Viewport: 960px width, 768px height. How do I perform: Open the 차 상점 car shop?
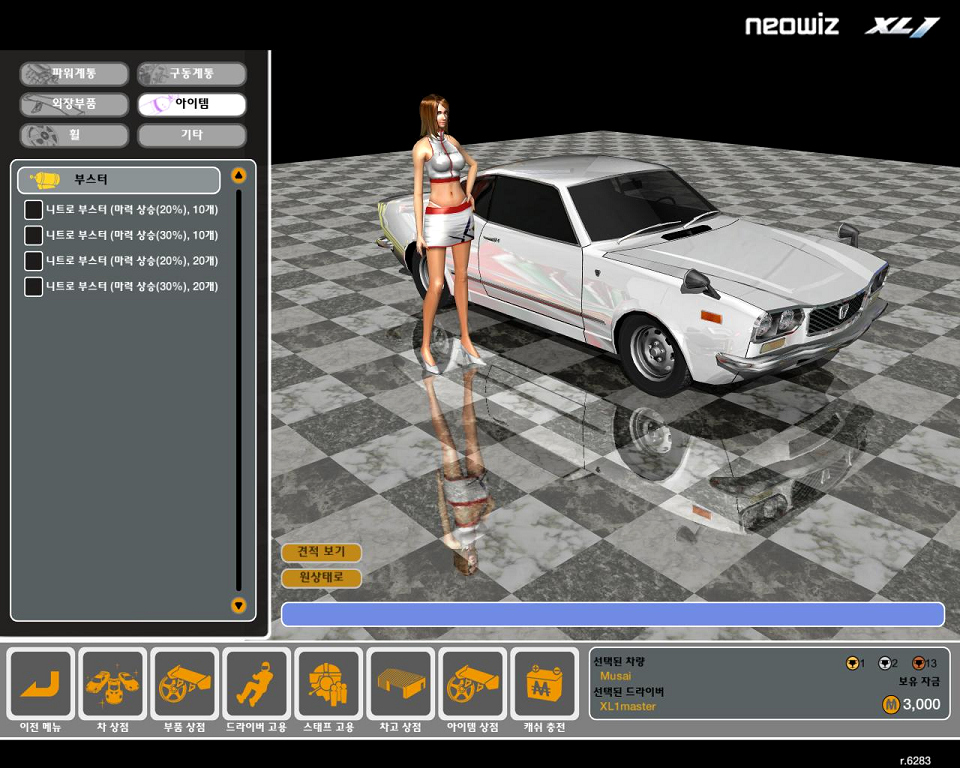click(x=113, y=685)
